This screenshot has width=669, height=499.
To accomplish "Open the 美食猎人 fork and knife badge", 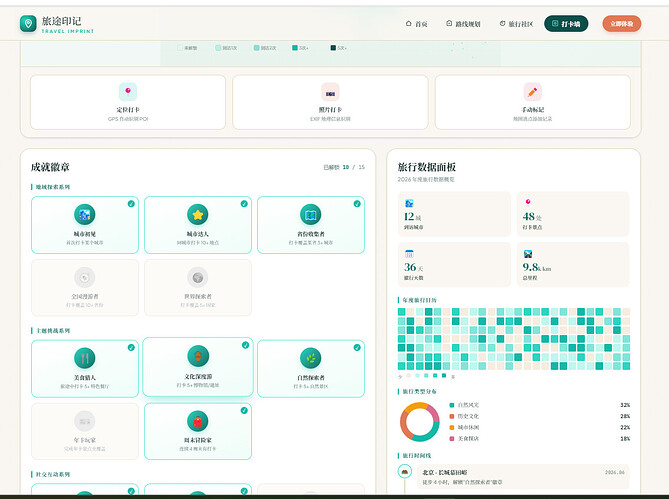I will [85, 358].
